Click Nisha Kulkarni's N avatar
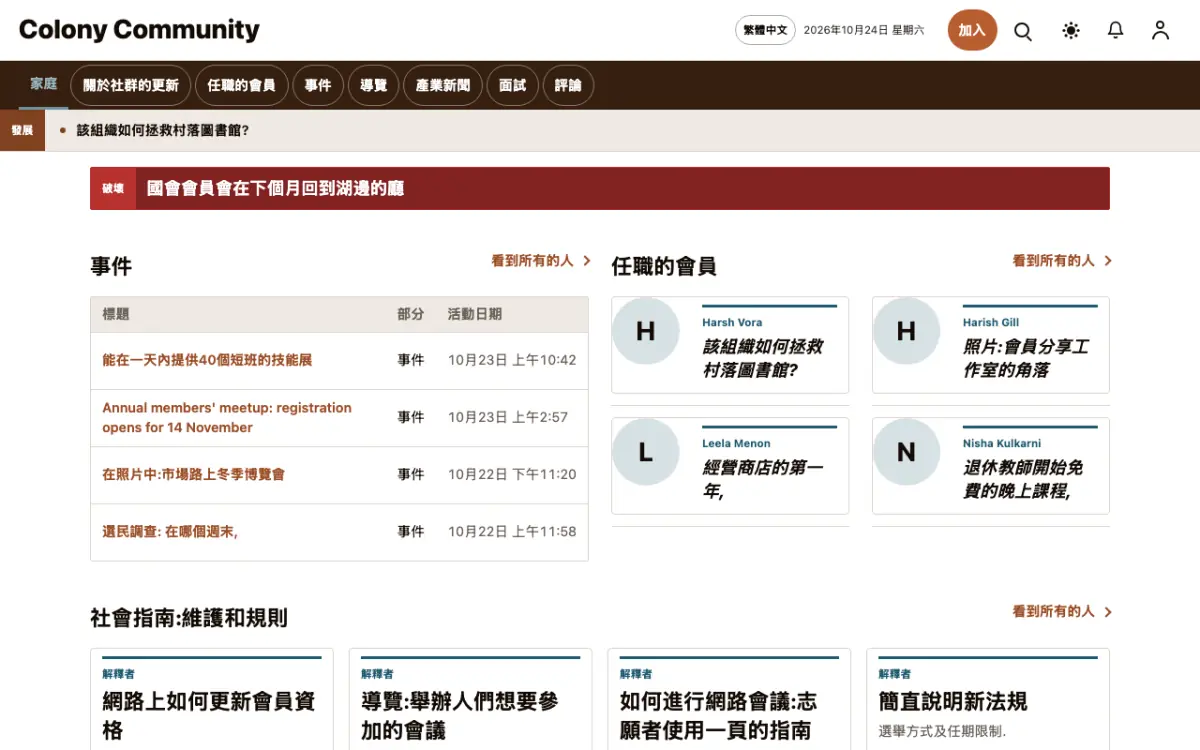1200x750 pixels. [906, 452]
